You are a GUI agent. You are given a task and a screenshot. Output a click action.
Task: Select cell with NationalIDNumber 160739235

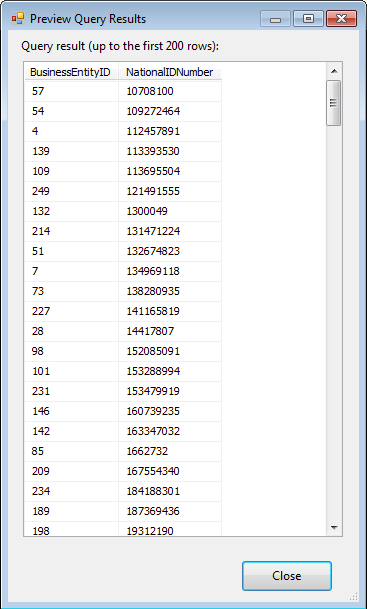coord(170,411)
